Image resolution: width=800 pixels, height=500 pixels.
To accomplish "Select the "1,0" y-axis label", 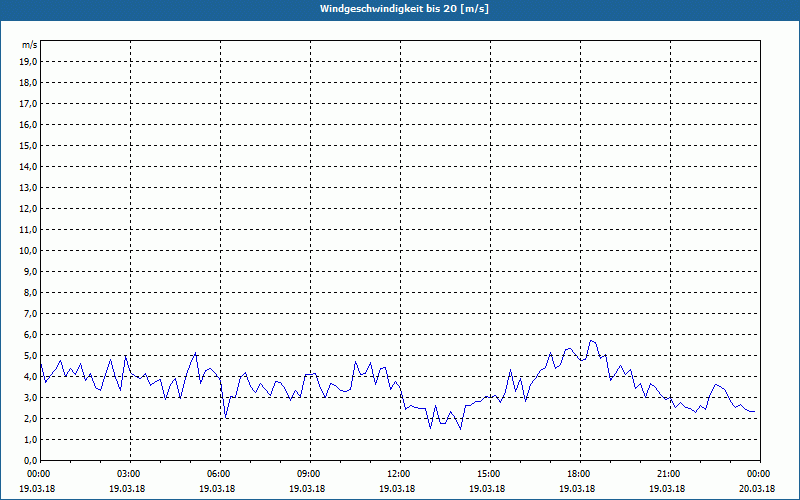I will (x=31, y=439).
